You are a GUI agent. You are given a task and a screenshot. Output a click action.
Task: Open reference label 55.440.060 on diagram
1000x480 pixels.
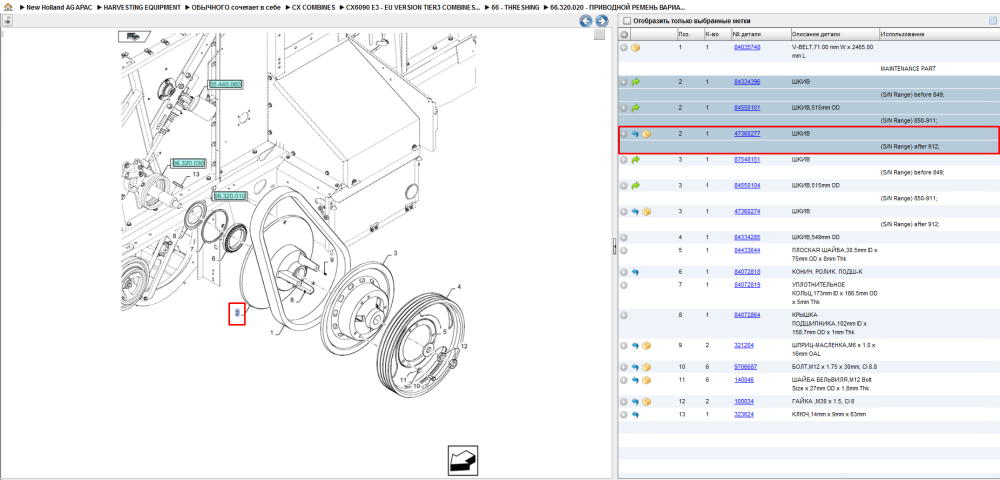(x=225, y=84)
